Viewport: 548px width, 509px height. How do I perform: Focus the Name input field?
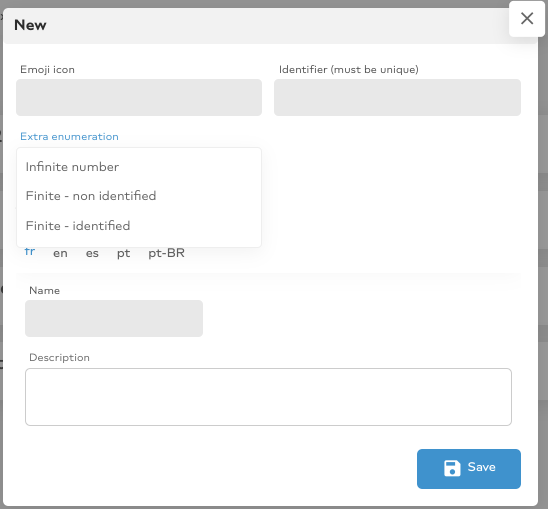point(114,318)
